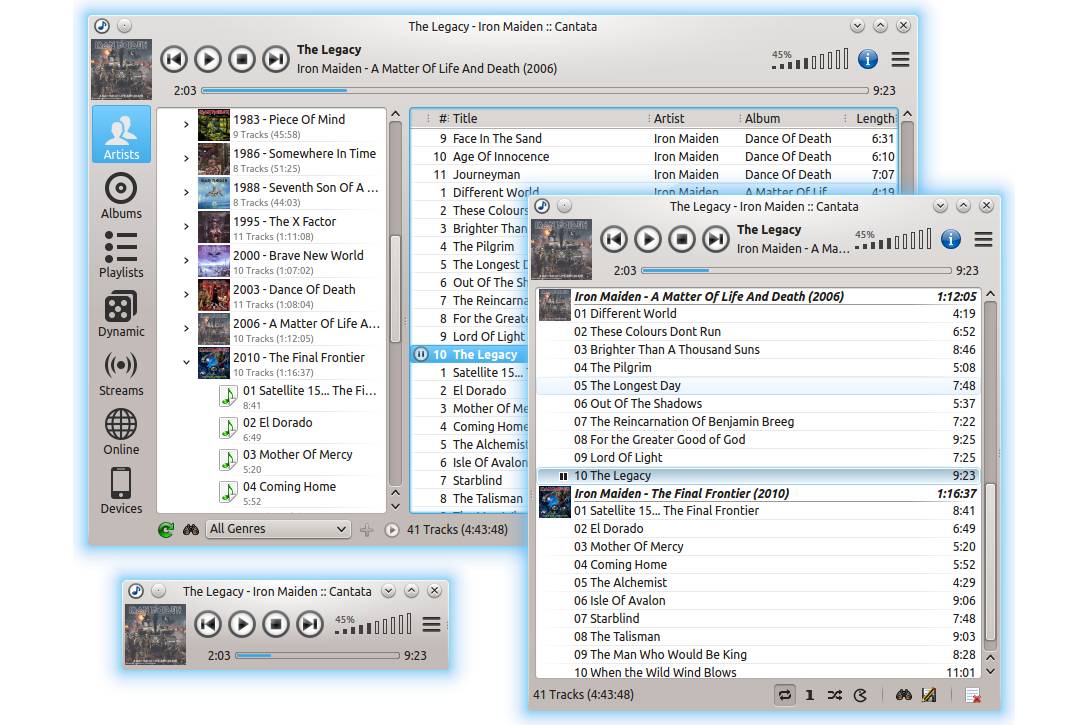The height and width of the screenshot is (725, 1088).
Task: Select the Artists tab in sidebar
Action: [x=121, y=135]
